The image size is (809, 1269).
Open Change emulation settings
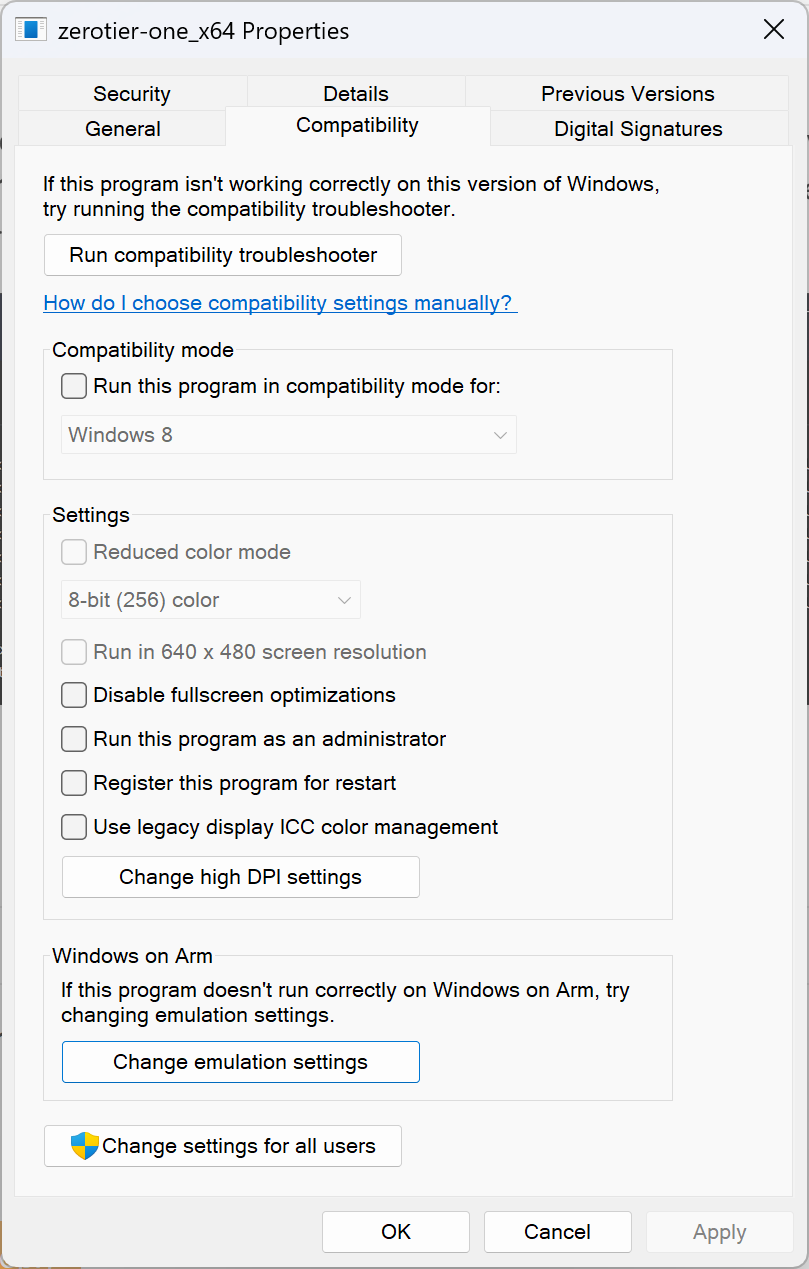pos(241,1062)
